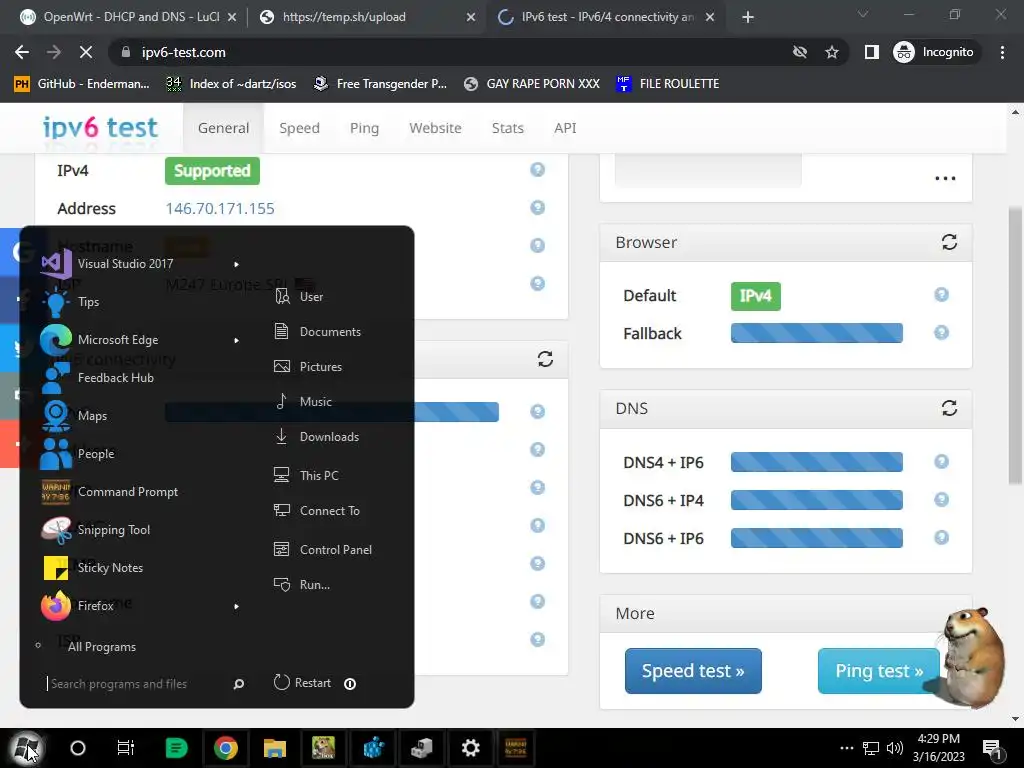The image size is (1024, 768).
Task: Click the three-dots more options in top card
Action: pyautogui.click(x=945, y=178)
